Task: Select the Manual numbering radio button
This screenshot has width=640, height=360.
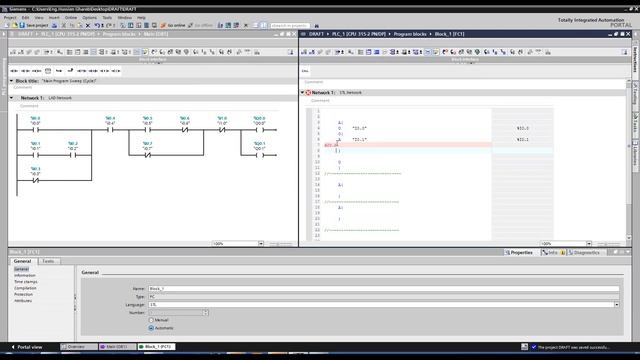Action: click(x=151, y=320)
